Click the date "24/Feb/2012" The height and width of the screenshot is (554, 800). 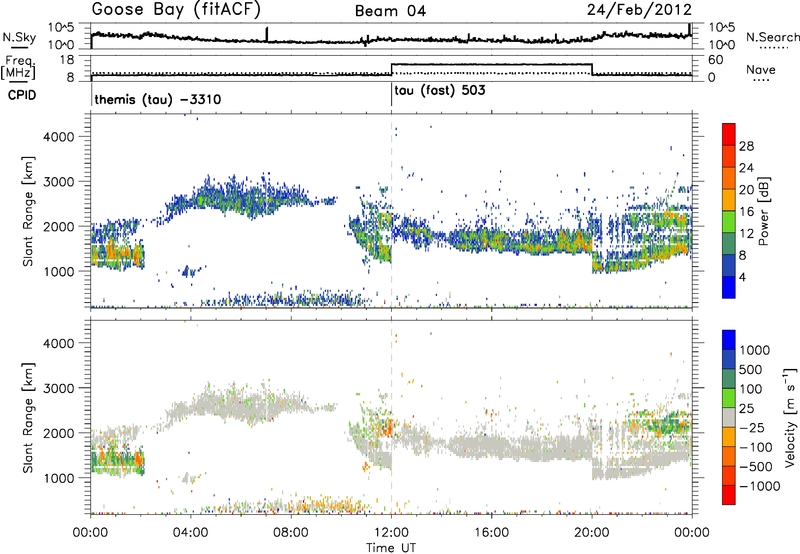(x=639, y=10)
